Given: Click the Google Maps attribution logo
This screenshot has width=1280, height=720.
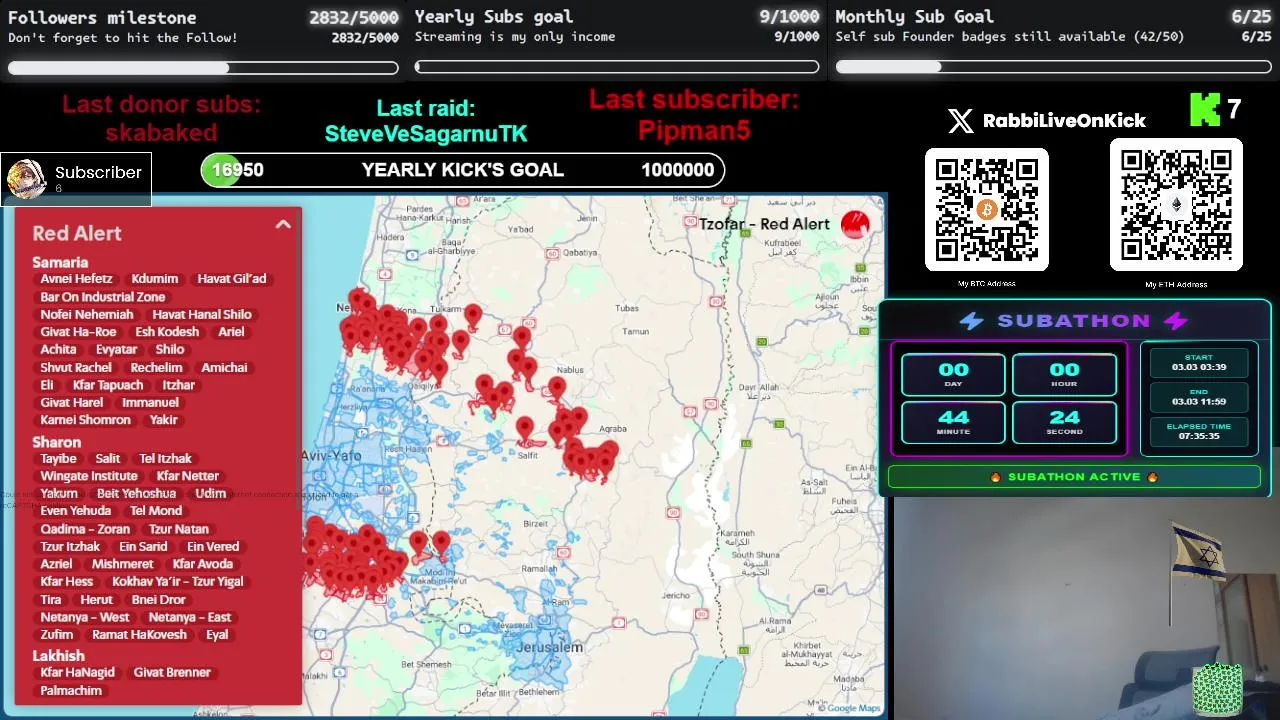Looking at the screenshot, I should tap(849, 708).
